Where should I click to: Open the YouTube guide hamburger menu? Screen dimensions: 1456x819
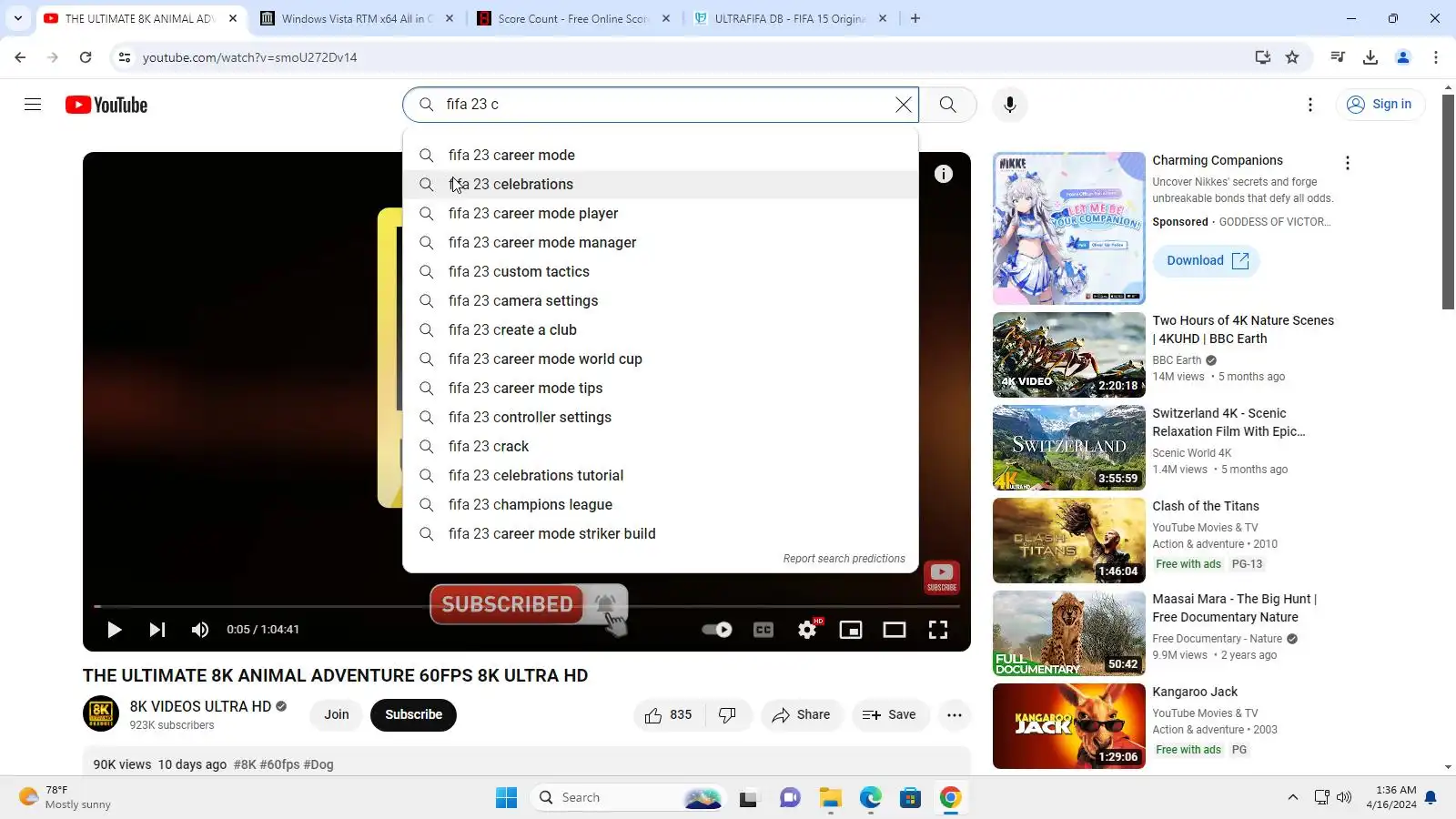coord(33,105)
